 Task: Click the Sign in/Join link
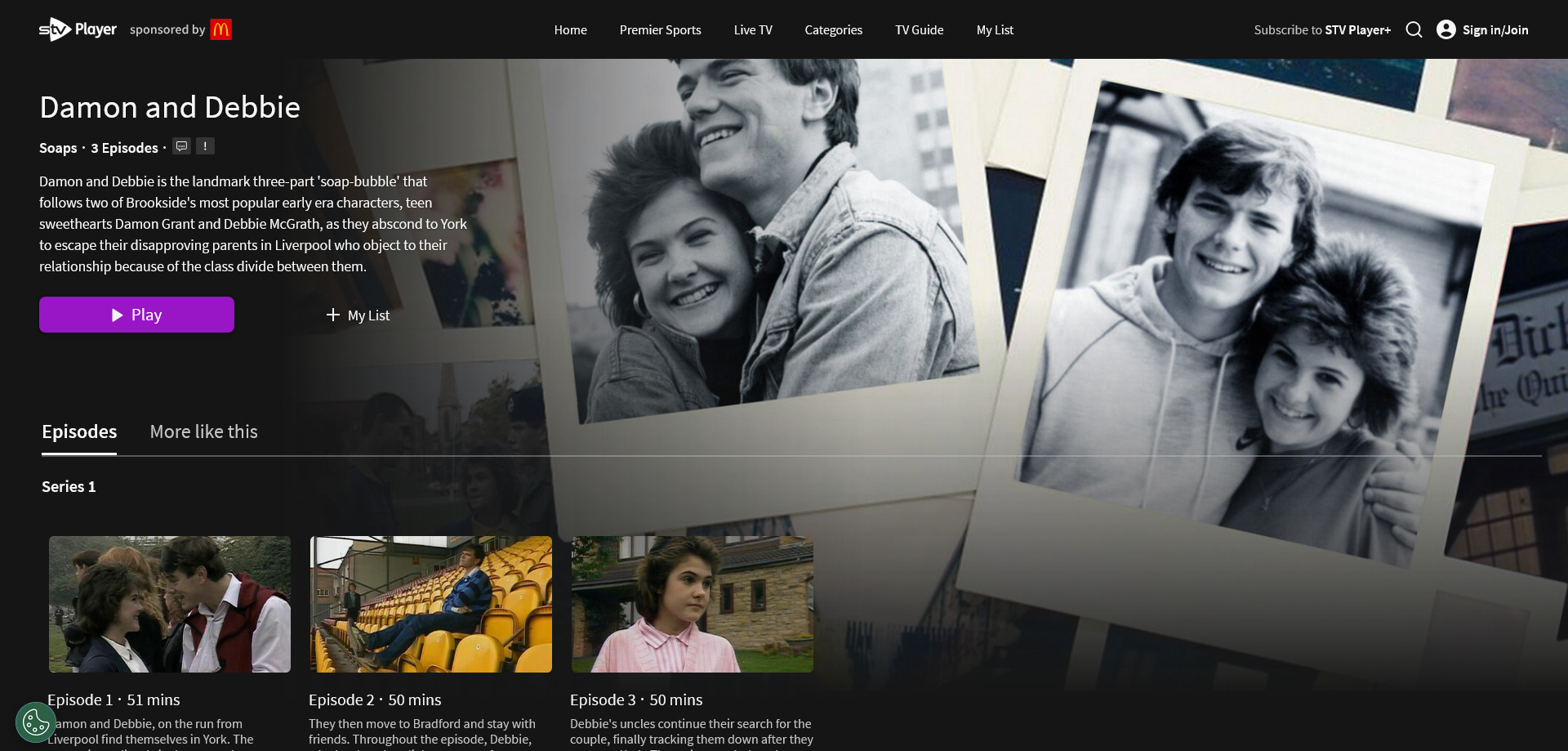point(1494,30)
